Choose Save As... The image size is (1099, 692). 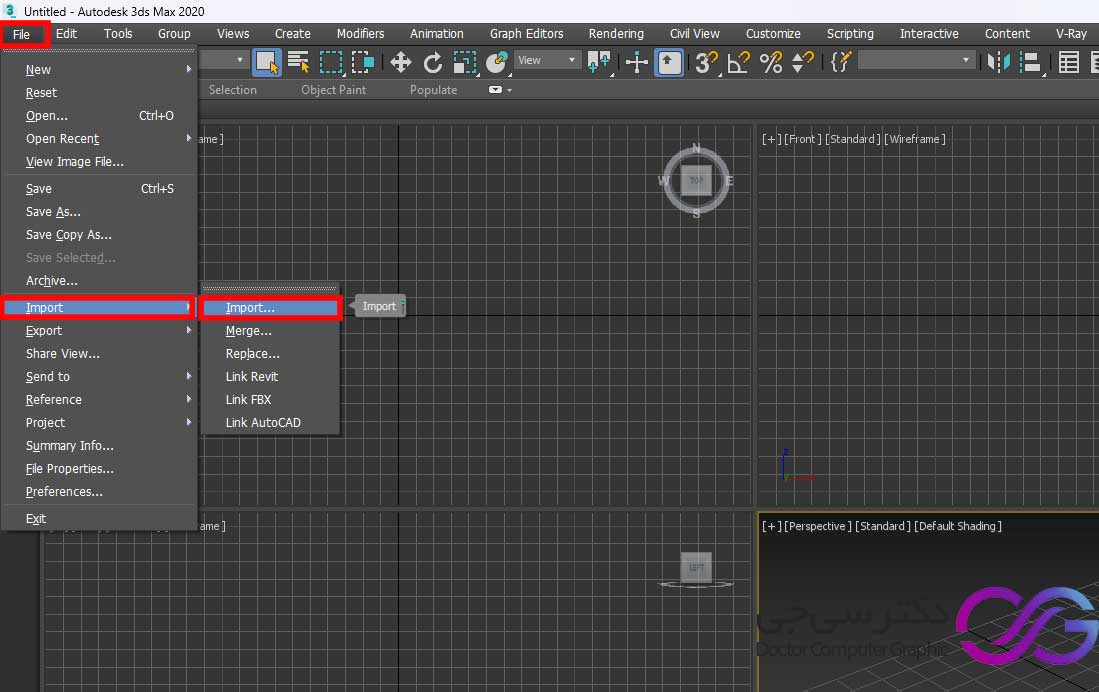(x=99, y=212)
